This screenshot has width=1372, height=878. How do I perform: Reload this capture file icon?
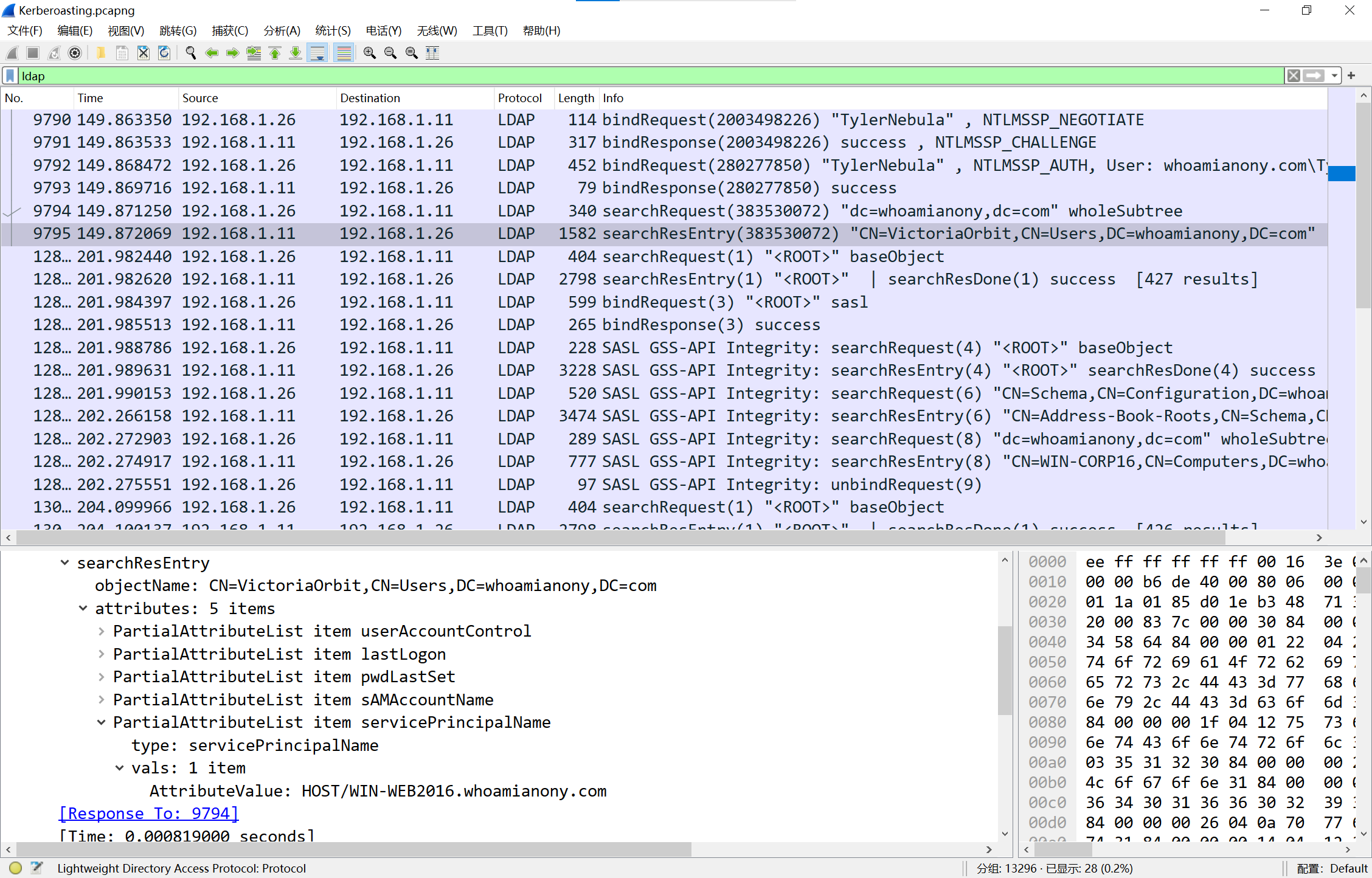pos(164,53)
